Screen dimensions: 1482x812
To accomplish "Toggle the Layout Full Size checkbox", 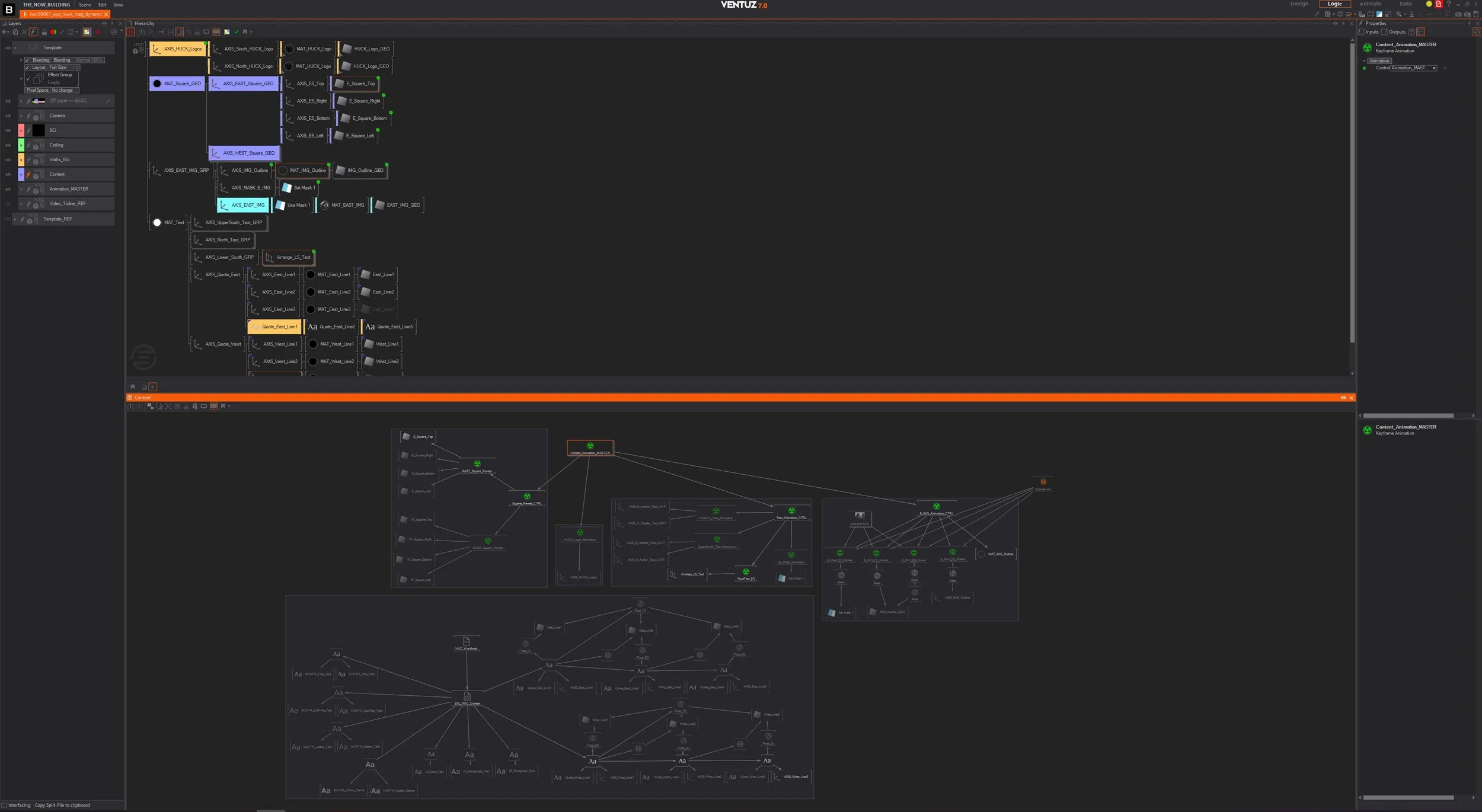I will click(x=27, y=68).
